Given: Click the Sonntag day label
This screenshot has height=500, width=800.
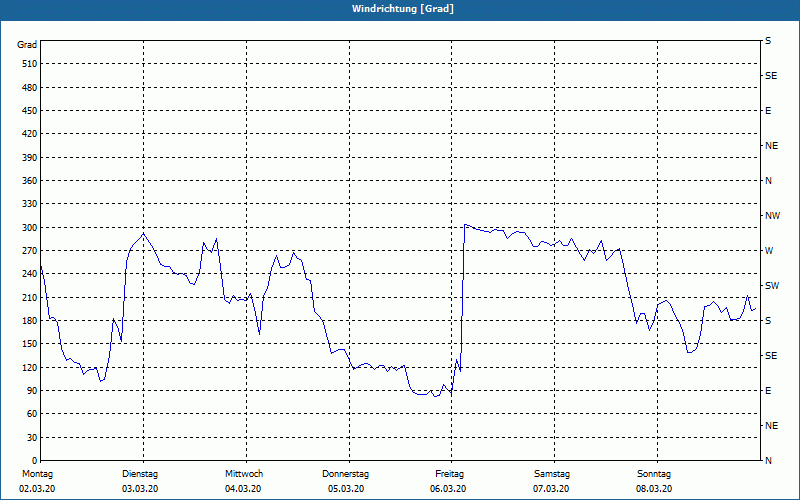Looking at the screenshot, I should 654,474.
